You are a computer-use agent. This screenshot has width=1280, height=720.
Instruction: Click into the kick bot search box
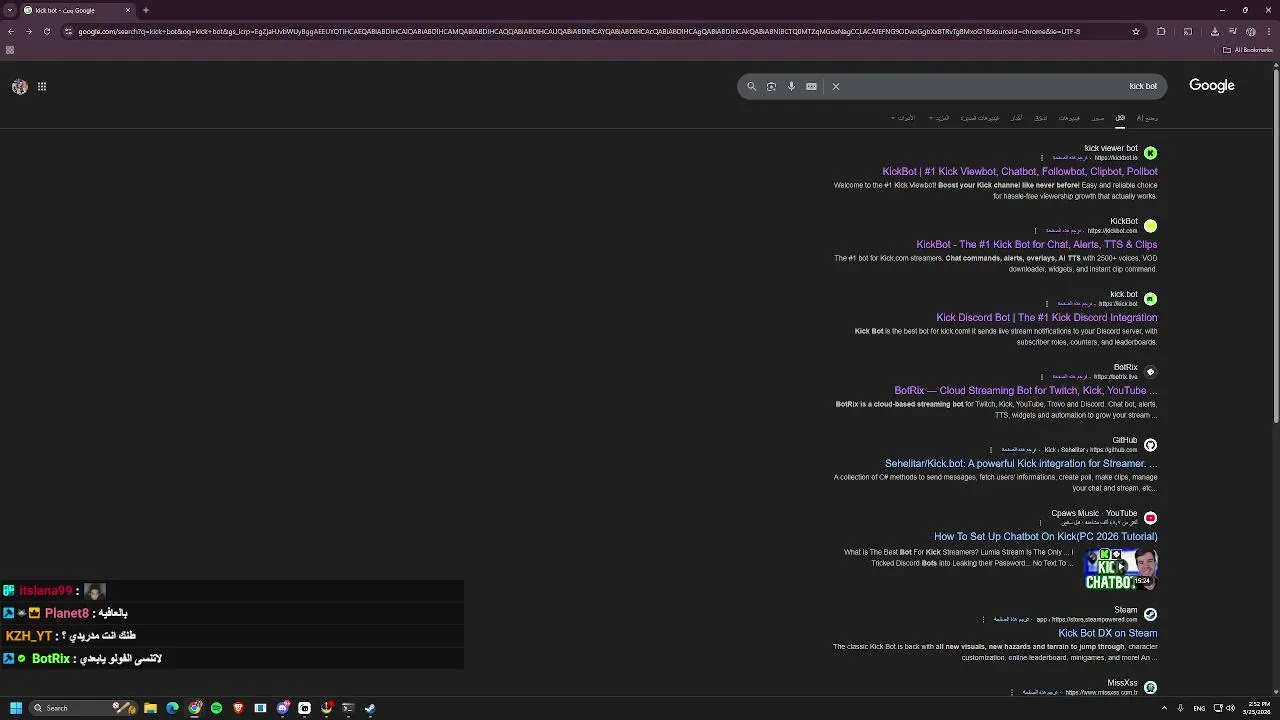pyautogui.click(x=952, y=86)
